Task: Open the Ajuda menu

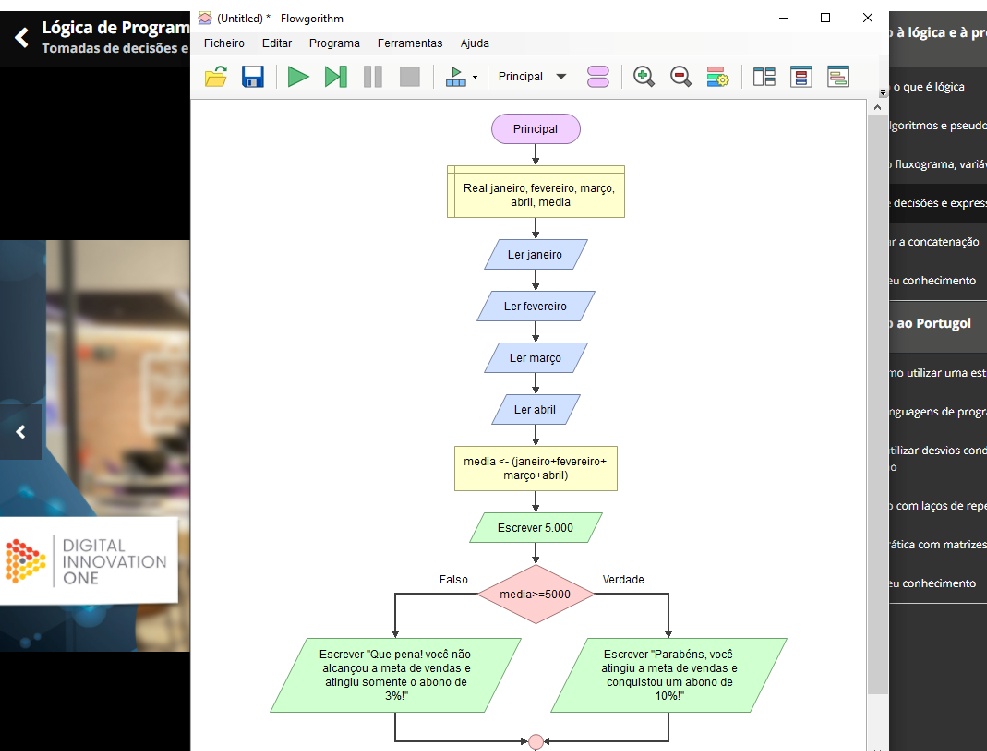Action: [475, 43]
